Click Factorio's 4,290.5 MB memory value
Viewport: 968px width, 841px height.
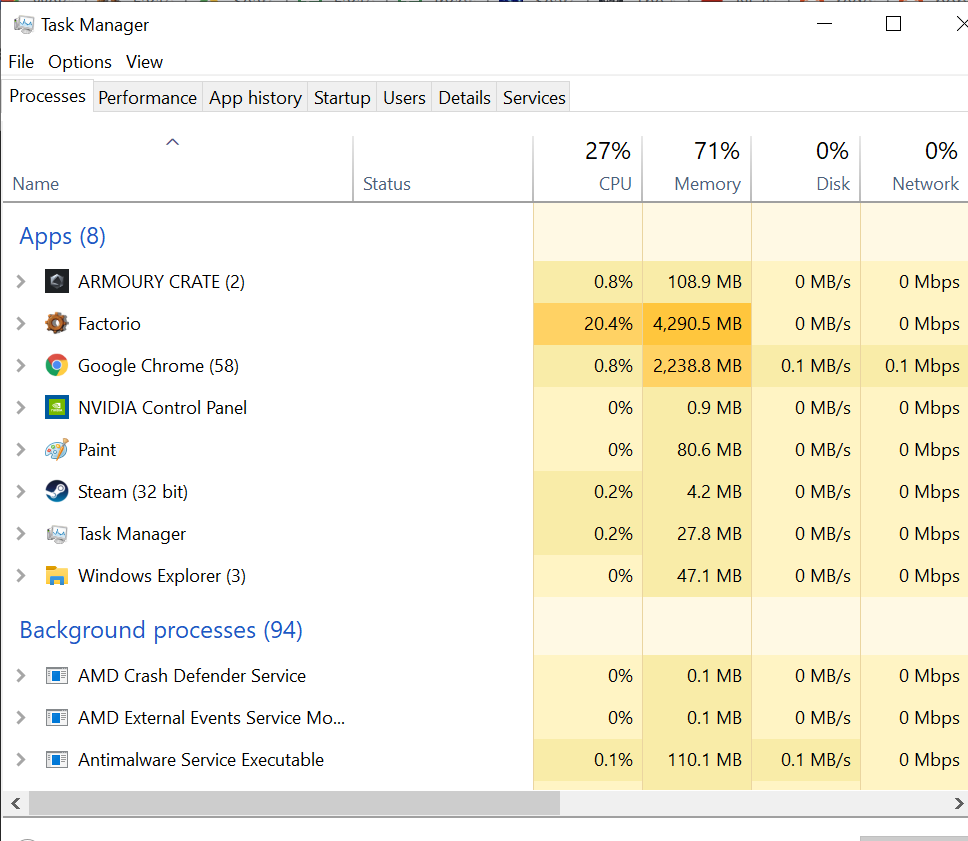pos(697,324)
